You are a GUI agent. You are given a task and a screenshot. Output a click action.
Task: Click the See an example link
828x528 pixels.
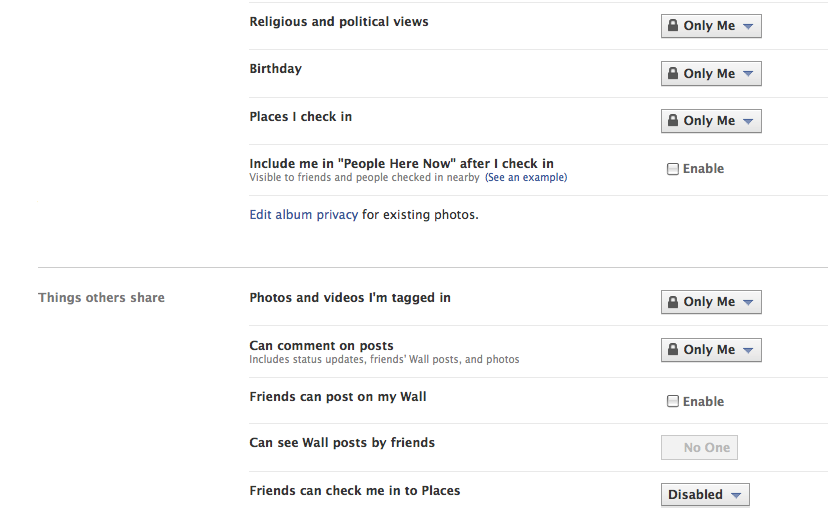tap(526, 177)
